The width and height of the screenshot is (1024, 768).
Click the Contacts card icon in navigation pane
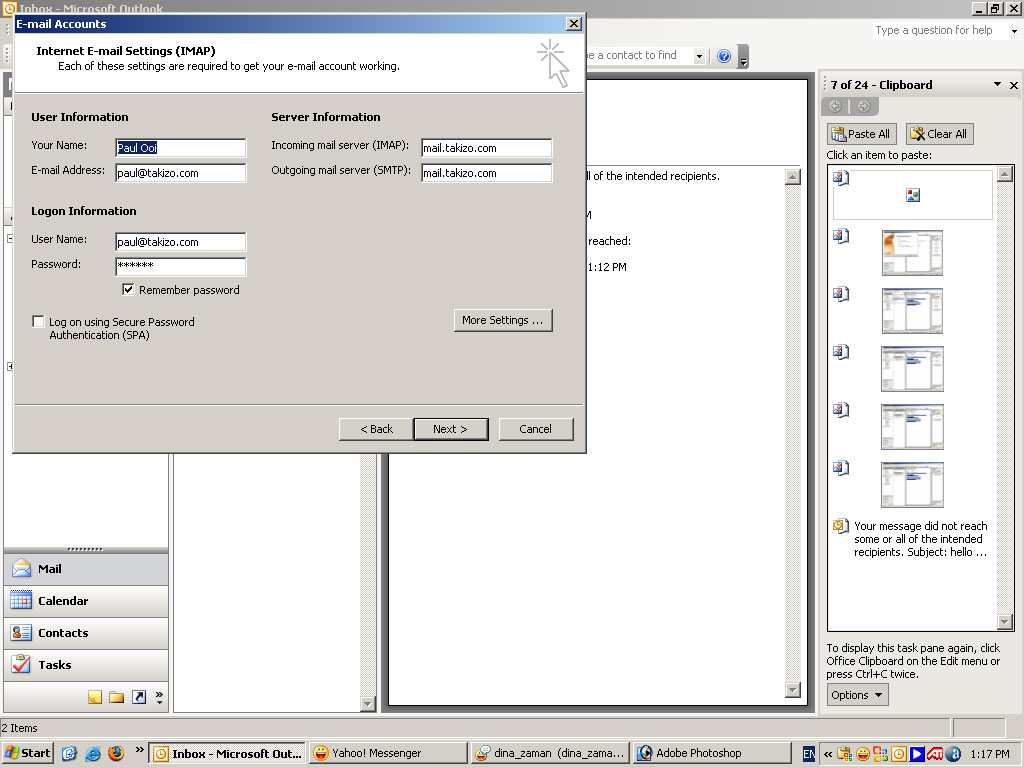[x=21, y=632]
